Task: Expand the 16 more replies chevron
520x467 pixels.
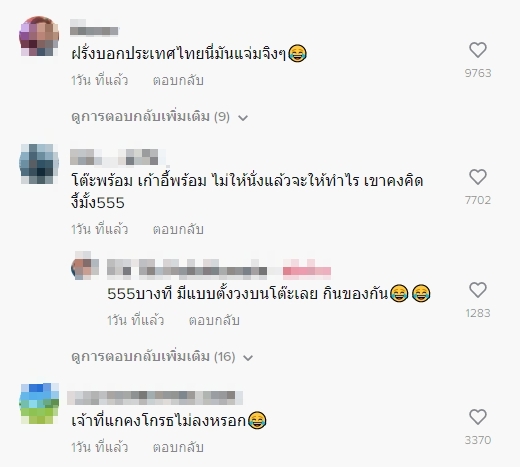Action: click(248, 358)
